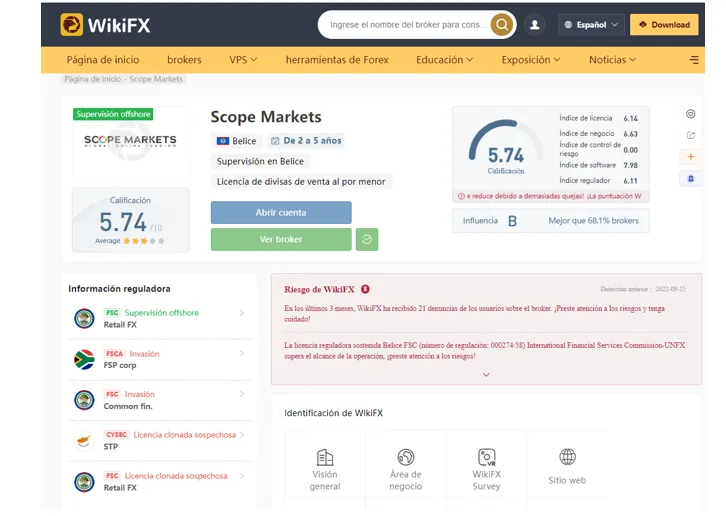Click the Visión general icon

[x=325, y=457]
